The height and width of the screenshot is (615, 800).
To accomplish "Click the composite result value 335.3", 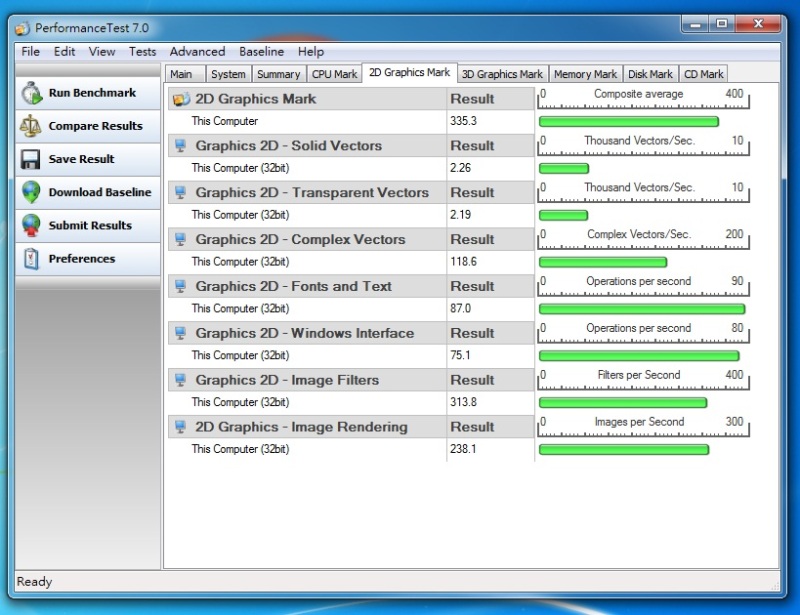I will click(x=463, y=121).
